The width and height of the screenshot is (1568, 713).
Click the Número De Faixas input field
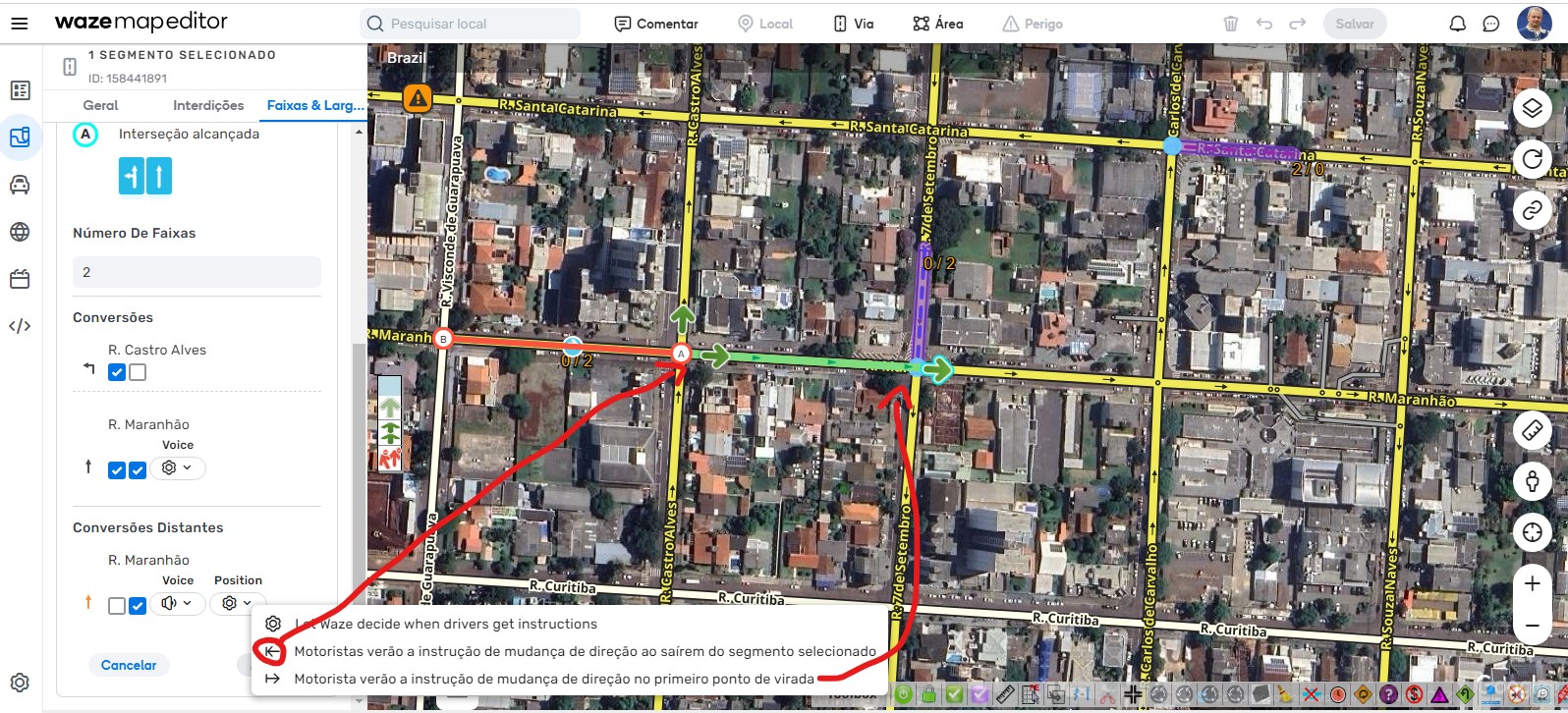click(196, 272)
